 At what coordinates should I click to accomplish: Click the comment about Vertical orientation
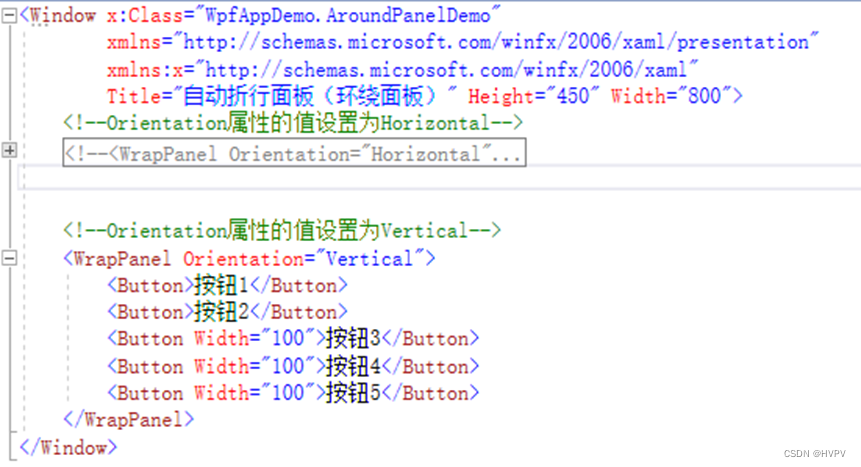tap(282, 230)
